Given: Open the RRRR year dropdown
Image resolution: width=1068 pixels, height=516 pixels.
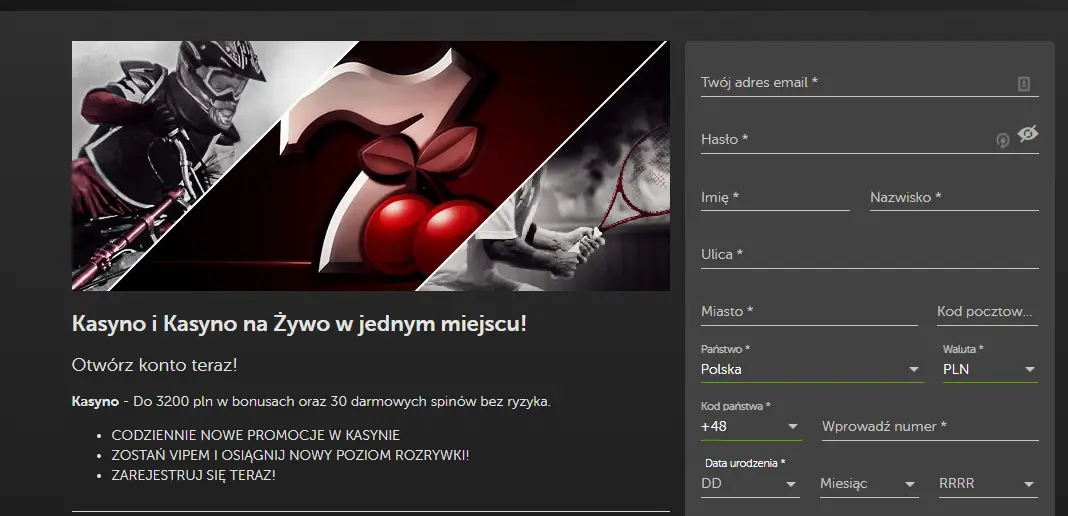Looking at the screenshot, I should [x=988, y=484].
